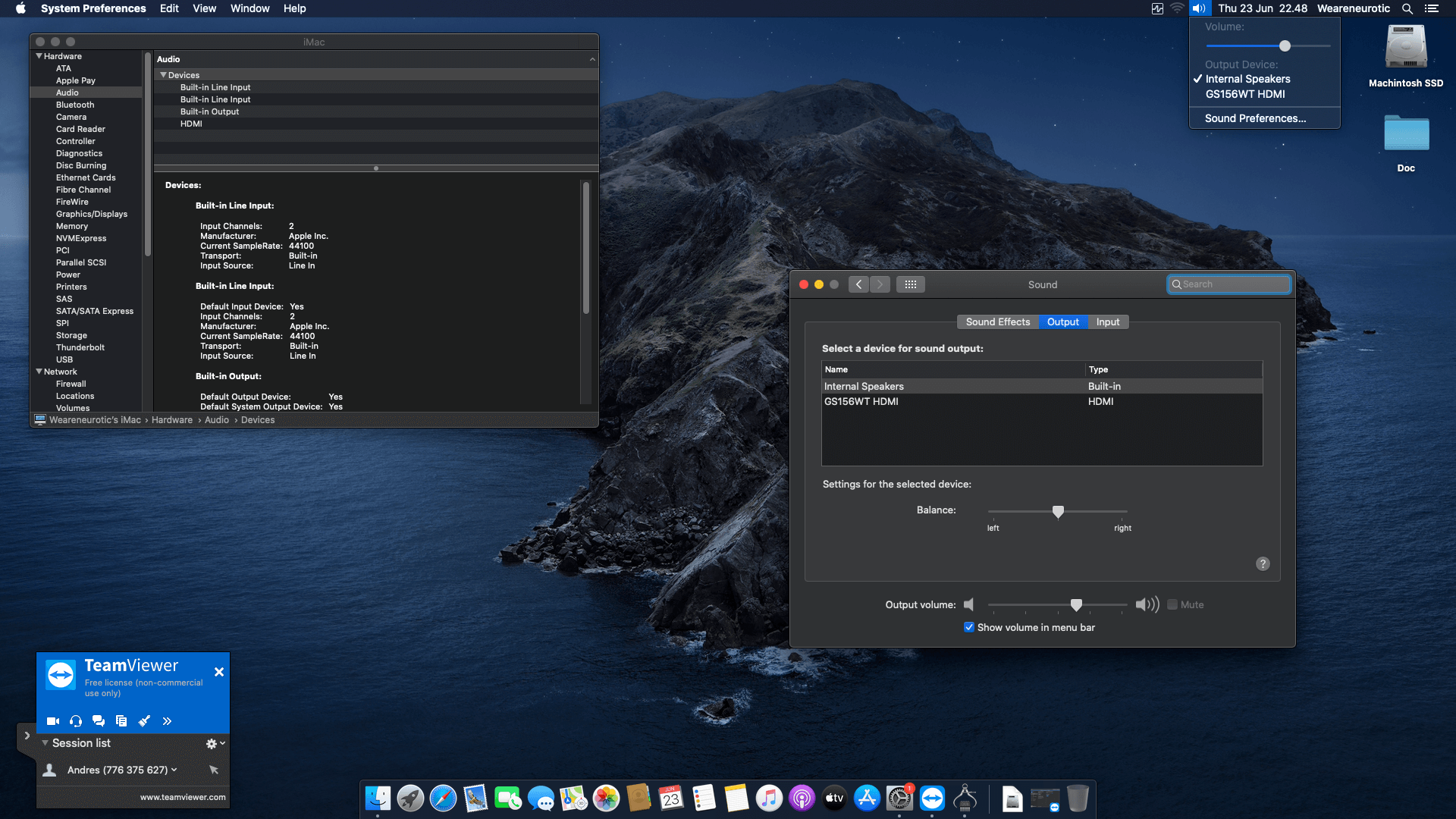Click TeamViewer whiteboard brush icon
This screenshot has width=1456, height=819.
coord(144,720)
